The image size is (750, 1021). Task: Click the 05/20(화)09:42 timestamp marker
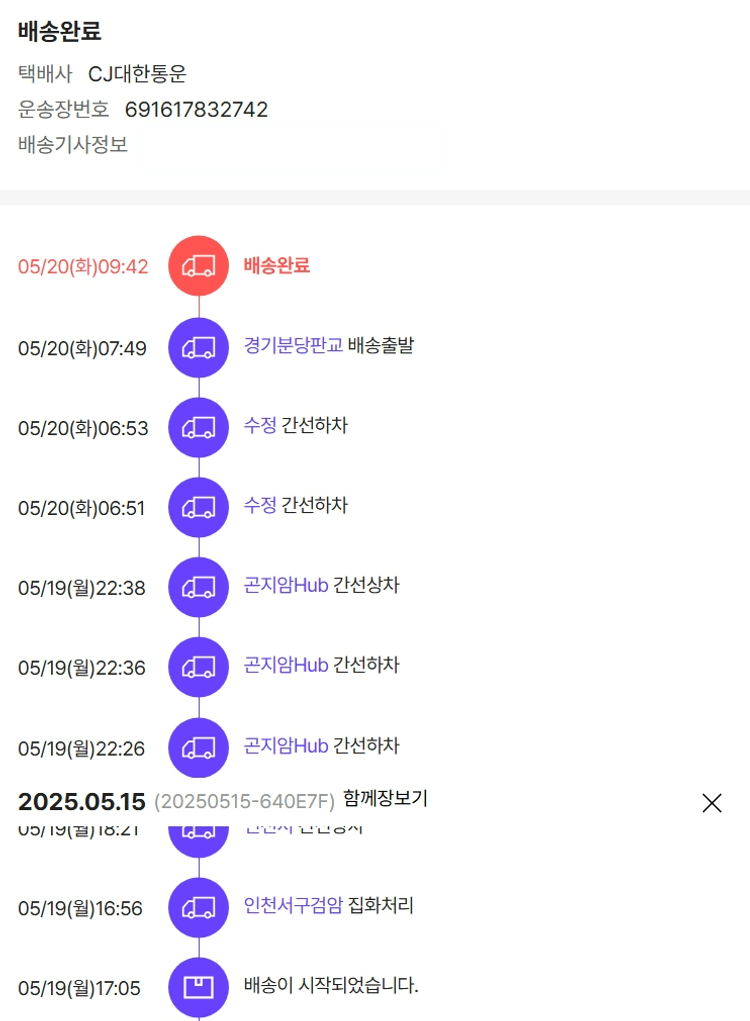(x=83, y=267)
